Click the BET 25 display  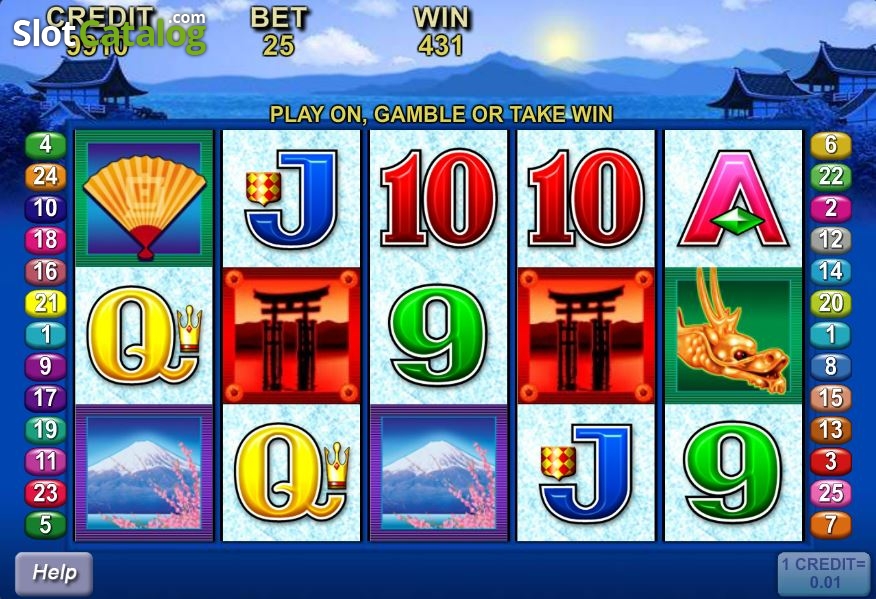tap(279, 32)
